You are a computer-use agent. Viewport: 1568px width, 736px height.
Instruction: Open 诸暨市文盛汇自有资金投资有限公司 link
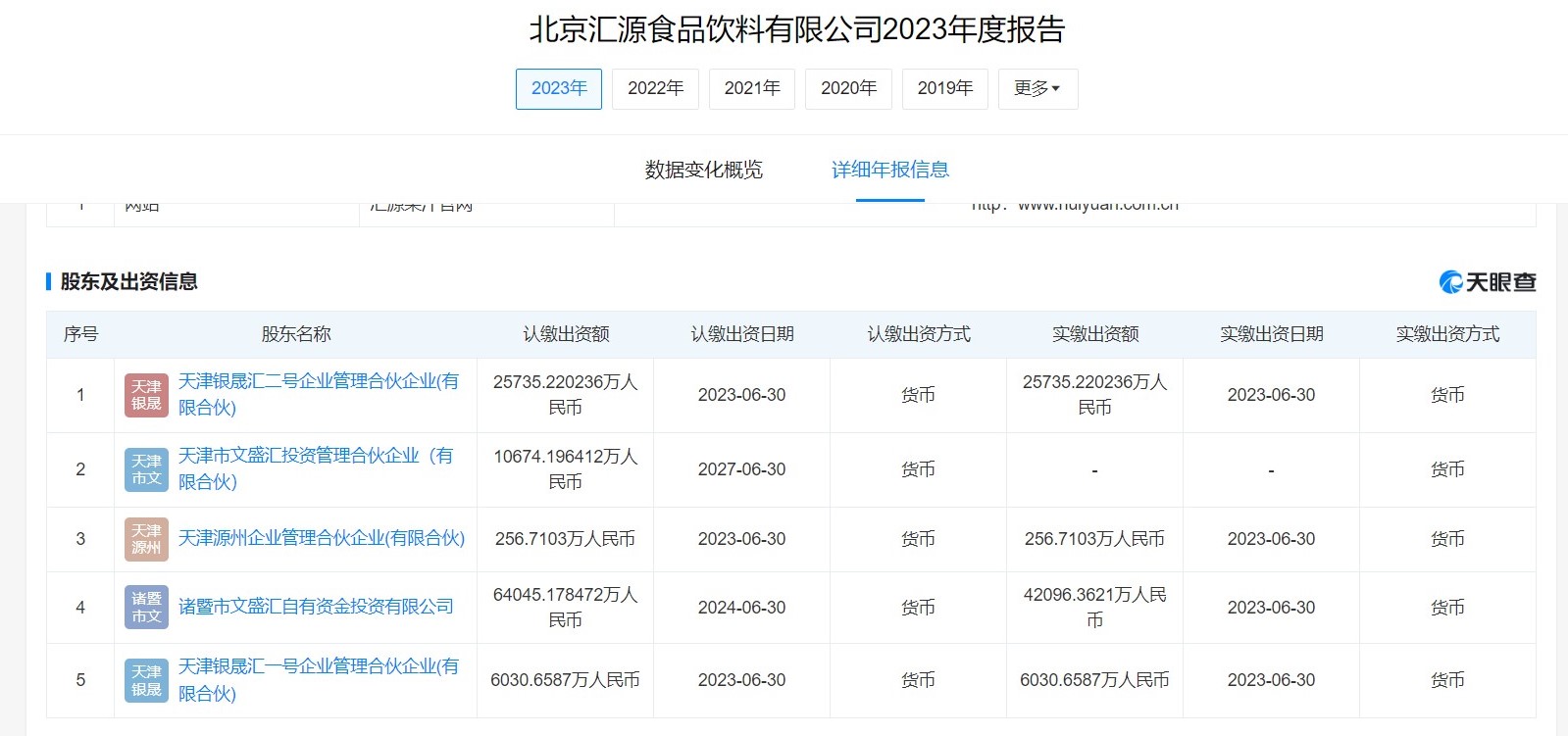point(316,607)
